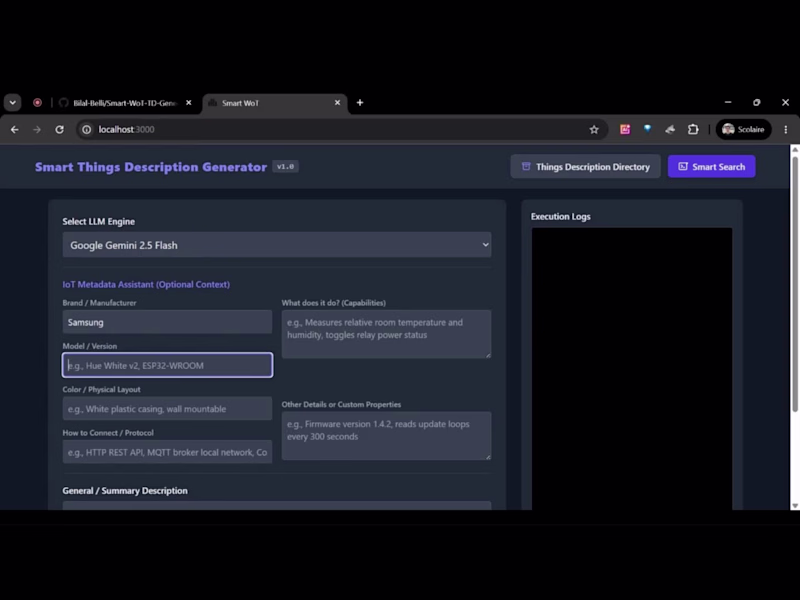Restore down the Chrome window
The height and width of the screenshot is (600, 800).
tap(757, 103)
